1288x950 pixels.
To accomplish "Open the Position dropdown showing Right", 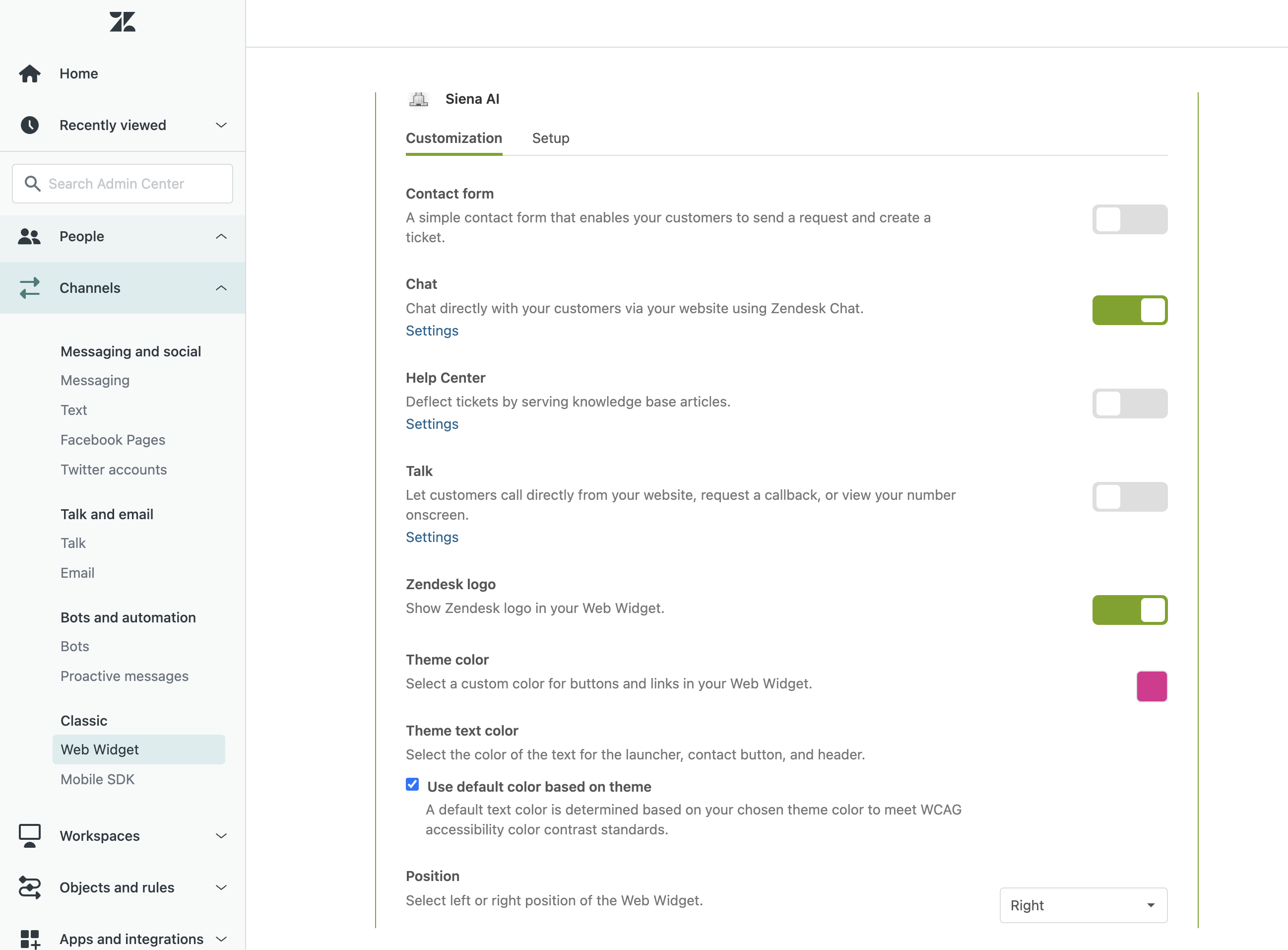I will (x=1084, y=905).
